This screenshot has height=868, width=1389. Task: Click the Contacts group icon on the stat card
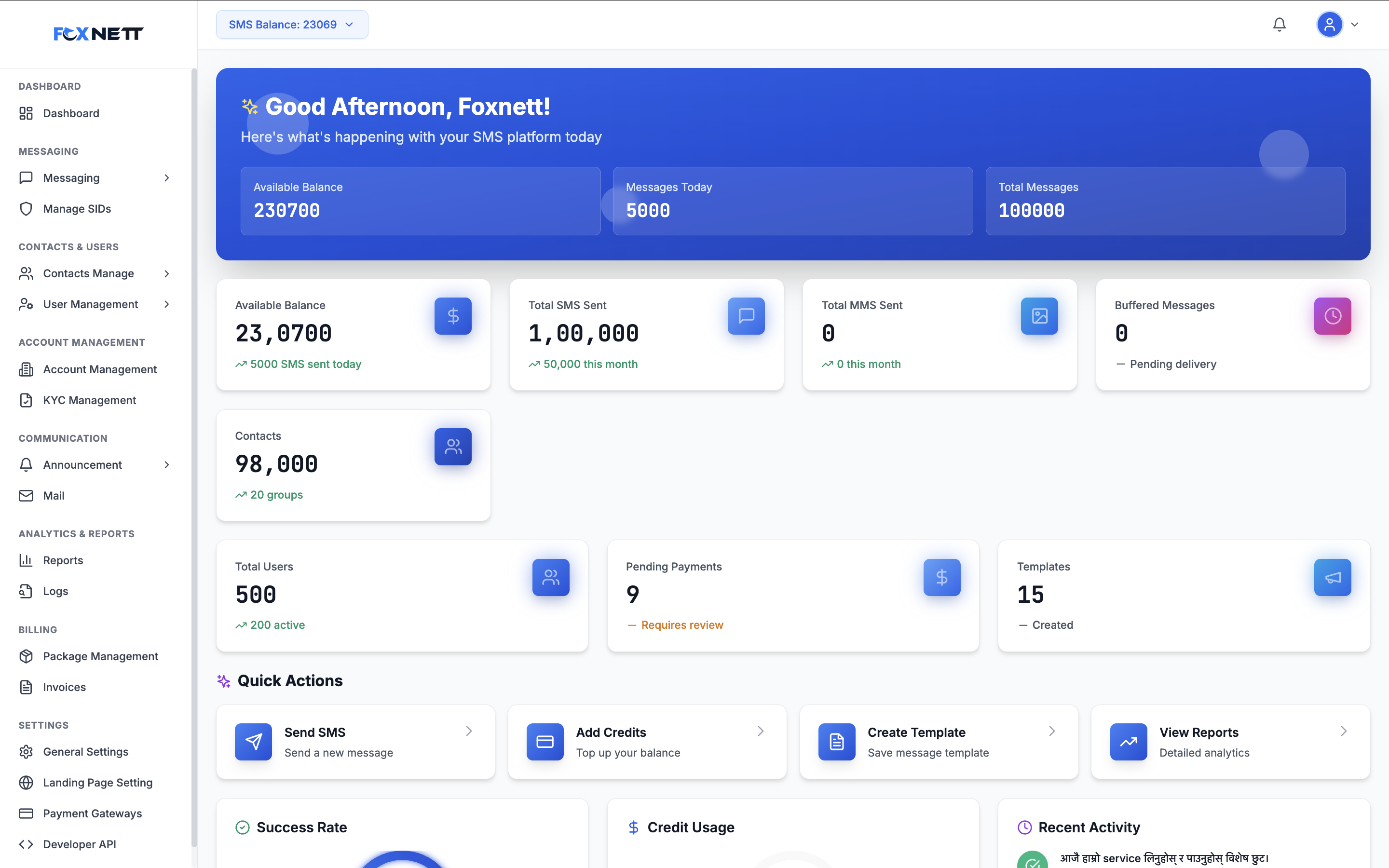453,447
